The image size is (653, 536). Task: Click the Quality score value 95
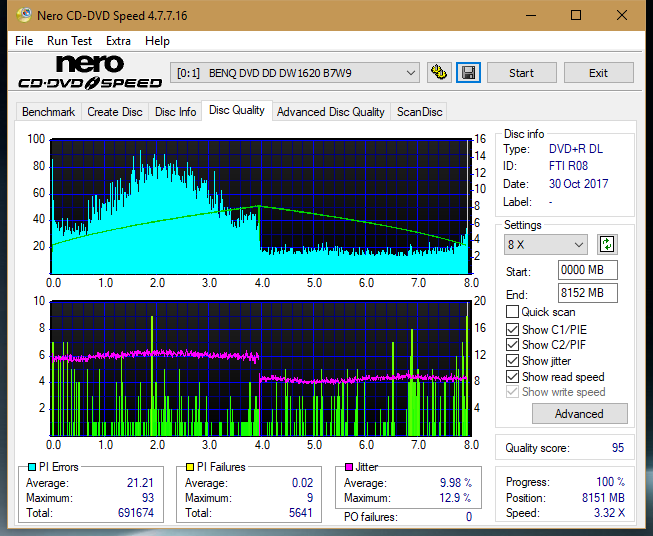(x=618, y=448)
